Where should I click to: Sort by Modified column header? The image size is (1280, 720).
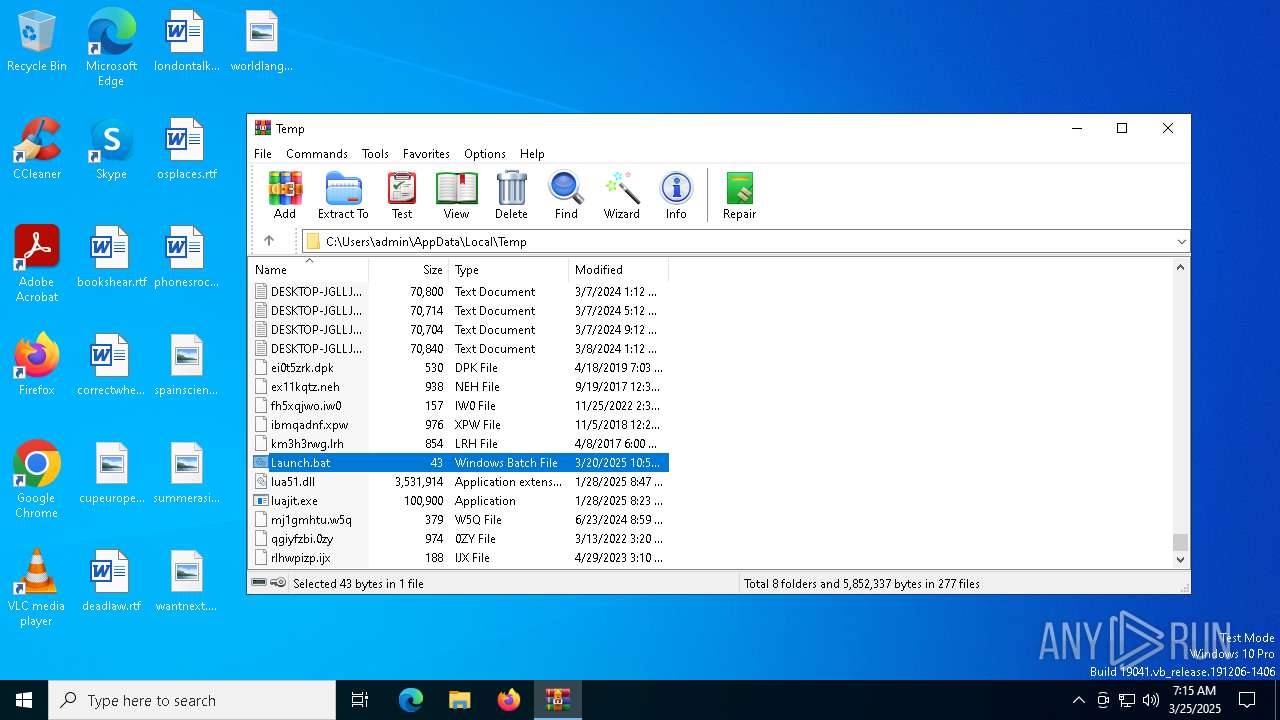tap(619, 270)
